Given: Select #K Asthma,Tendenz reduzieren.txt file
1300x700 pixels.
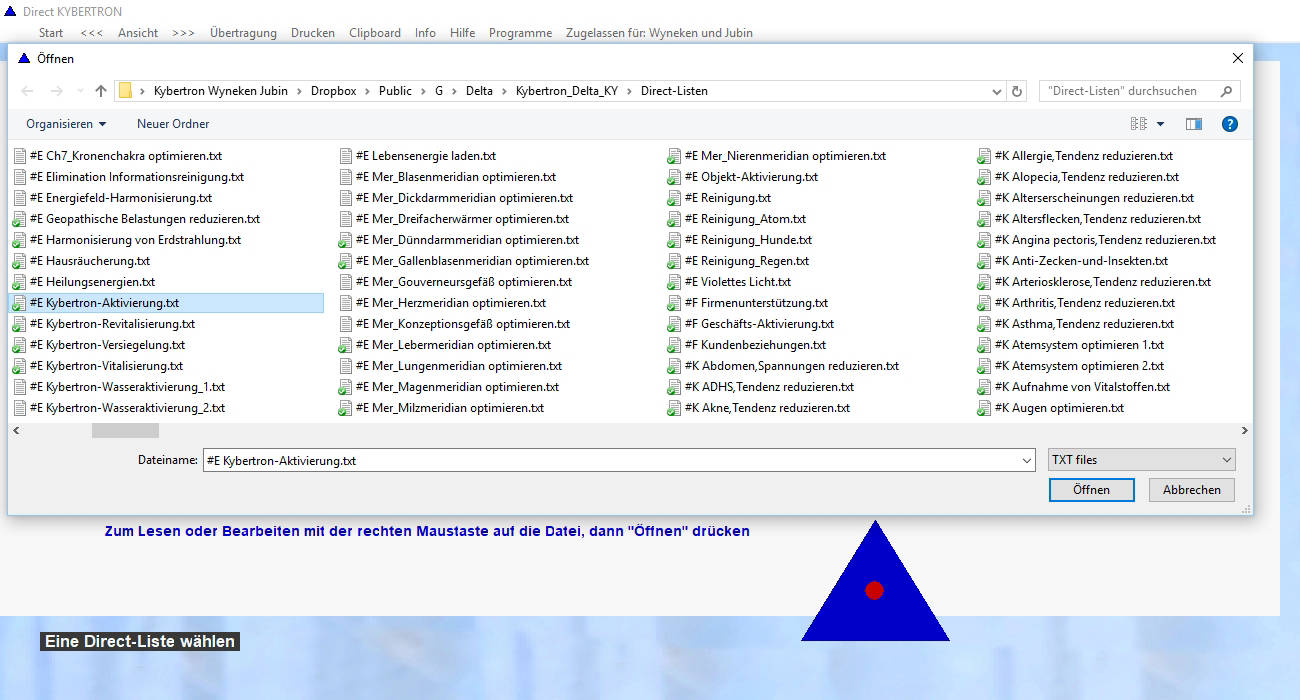Looking at the screenshot, I should 1083,324.
